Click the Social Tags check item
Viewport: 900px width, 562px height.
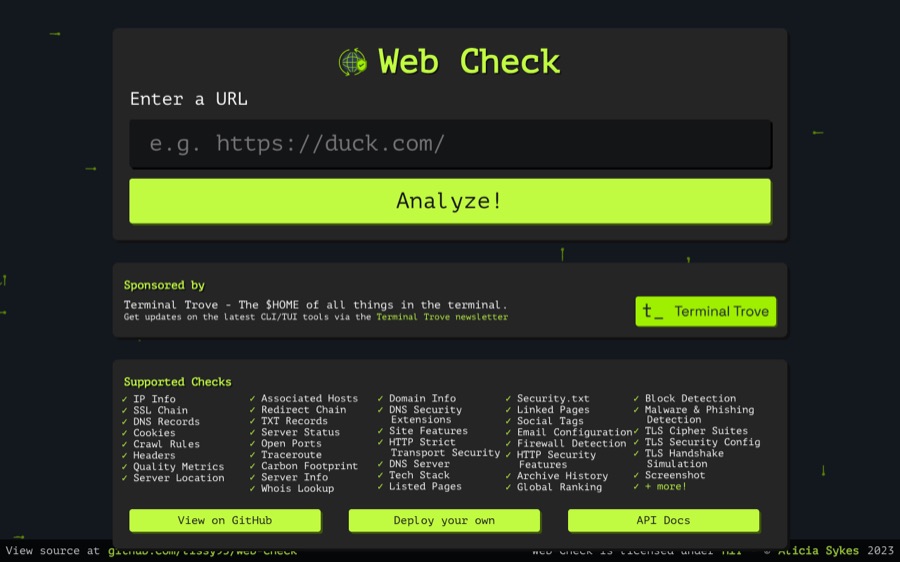[x=550, y=421]
